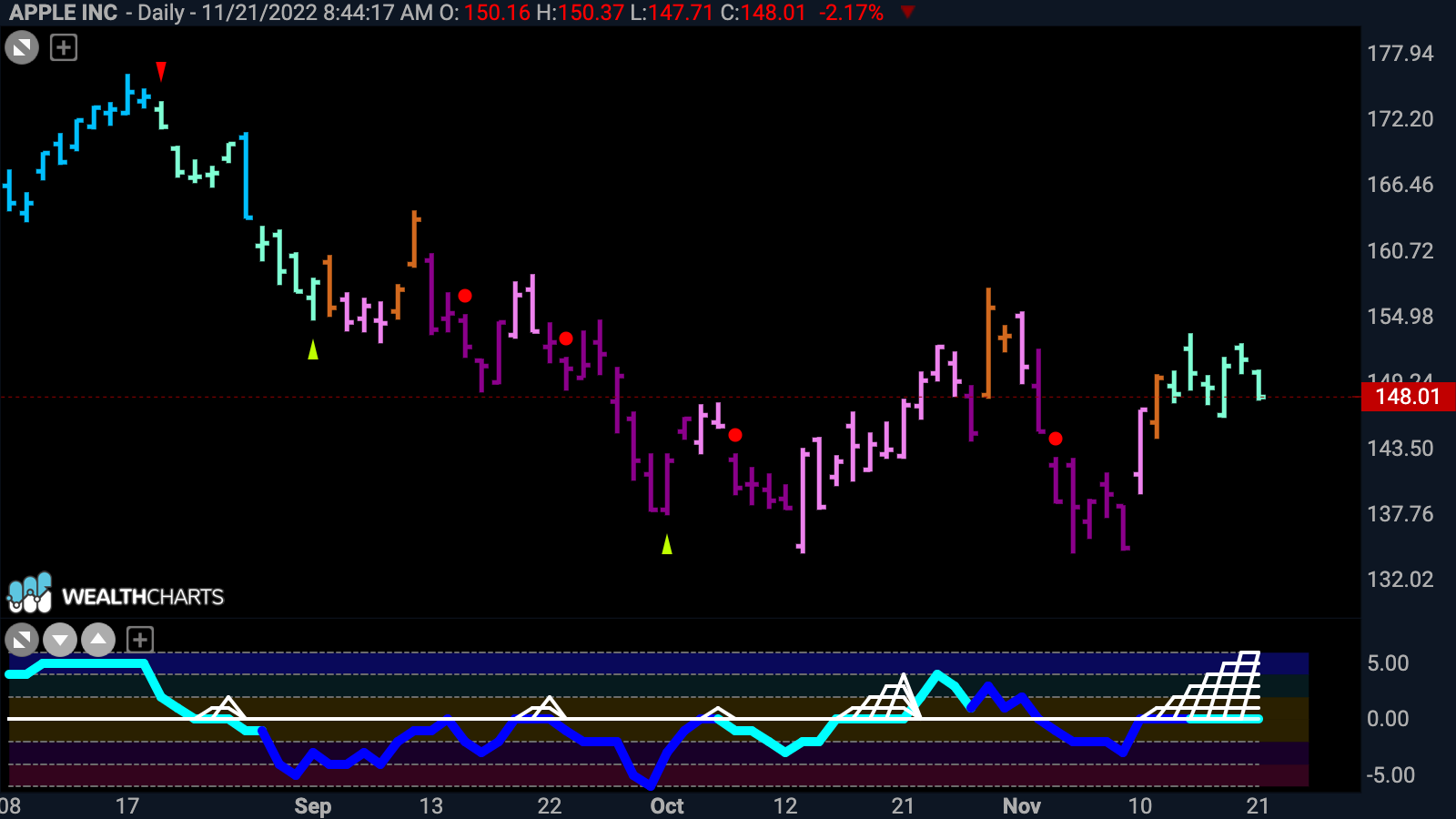
Task: Click the 154.98 price axis label
Action: (1400, 317)
